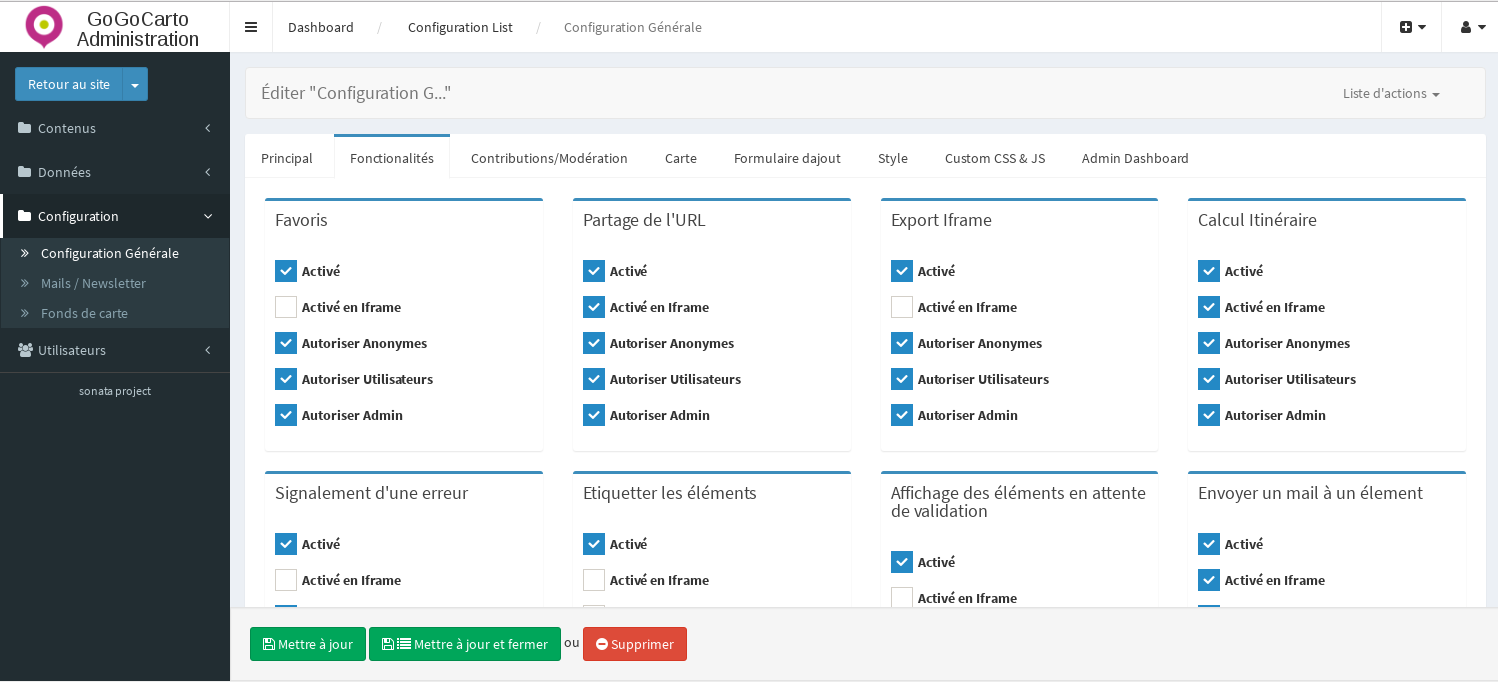This screenshot has height=682, width=1498.
Task: Open dropdown arrow beside Retour au site
Action: point(135,84)
